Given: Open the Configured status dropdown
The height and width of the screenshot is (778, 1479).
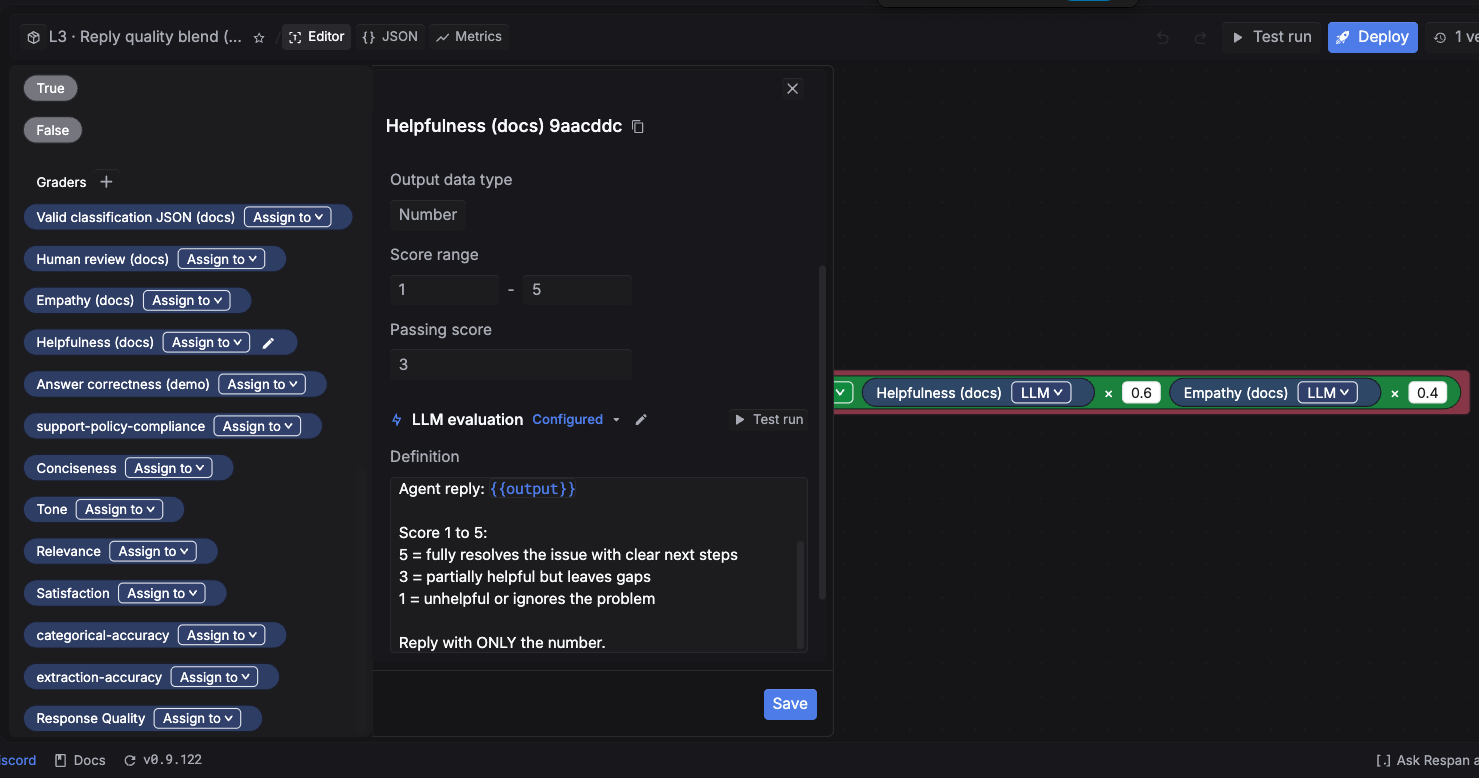Looking at the screenshot, I should tap(576, 420).
